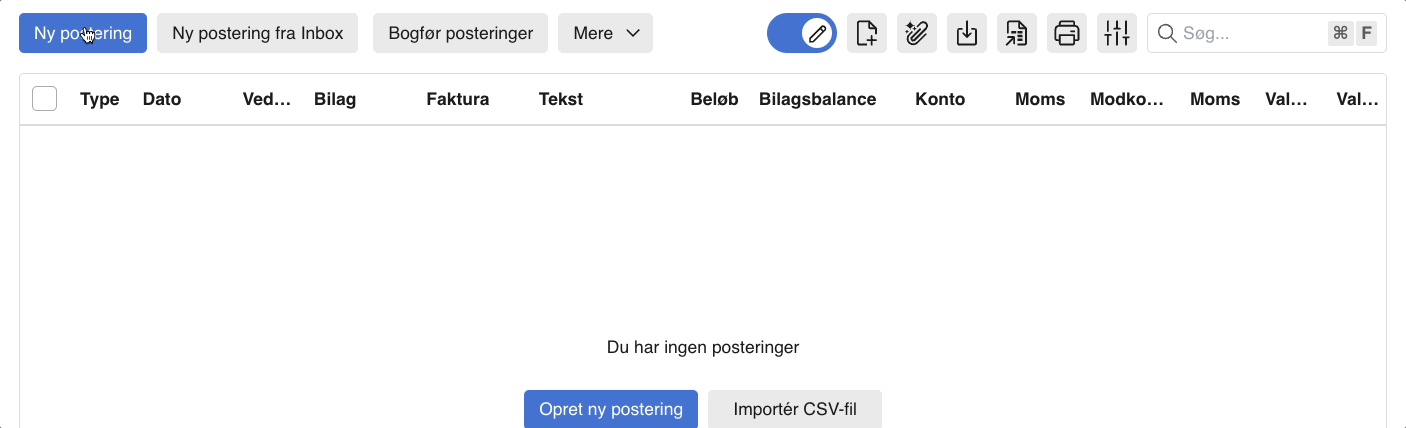Tick the select-all checkbox in table header
Viewport: 1406px width, 428px height.
[45, 99]
